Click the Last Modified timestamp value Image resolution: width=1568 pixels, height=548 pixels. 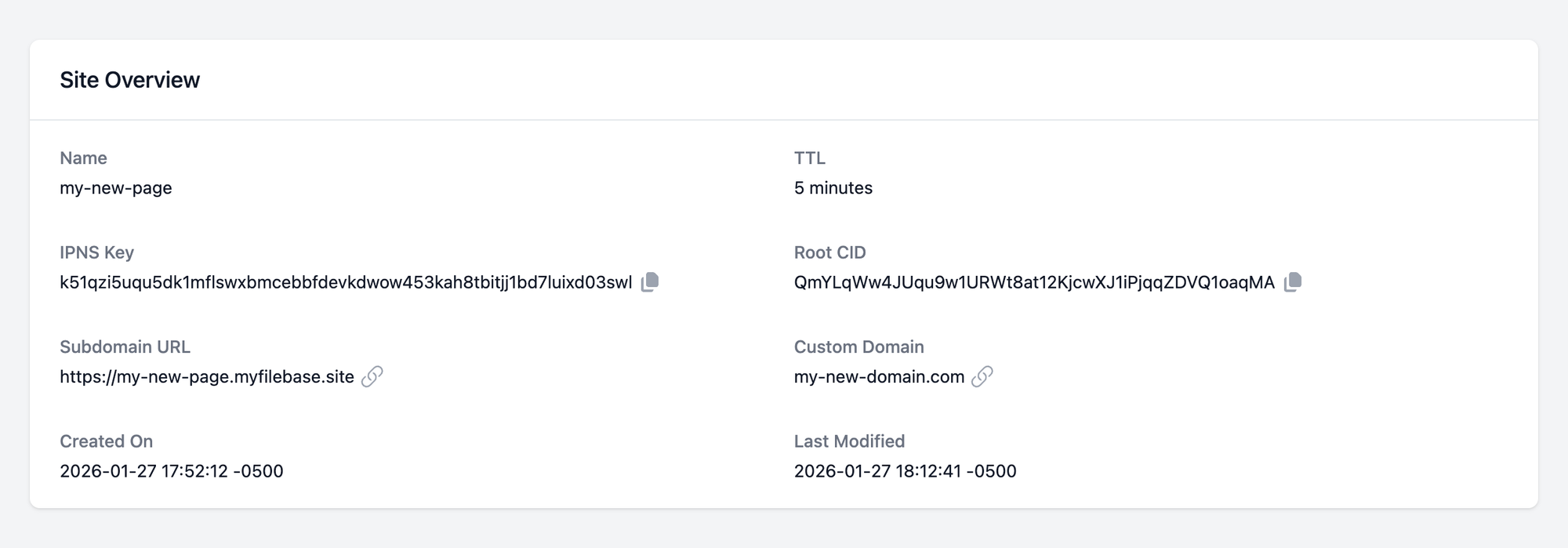905,471
